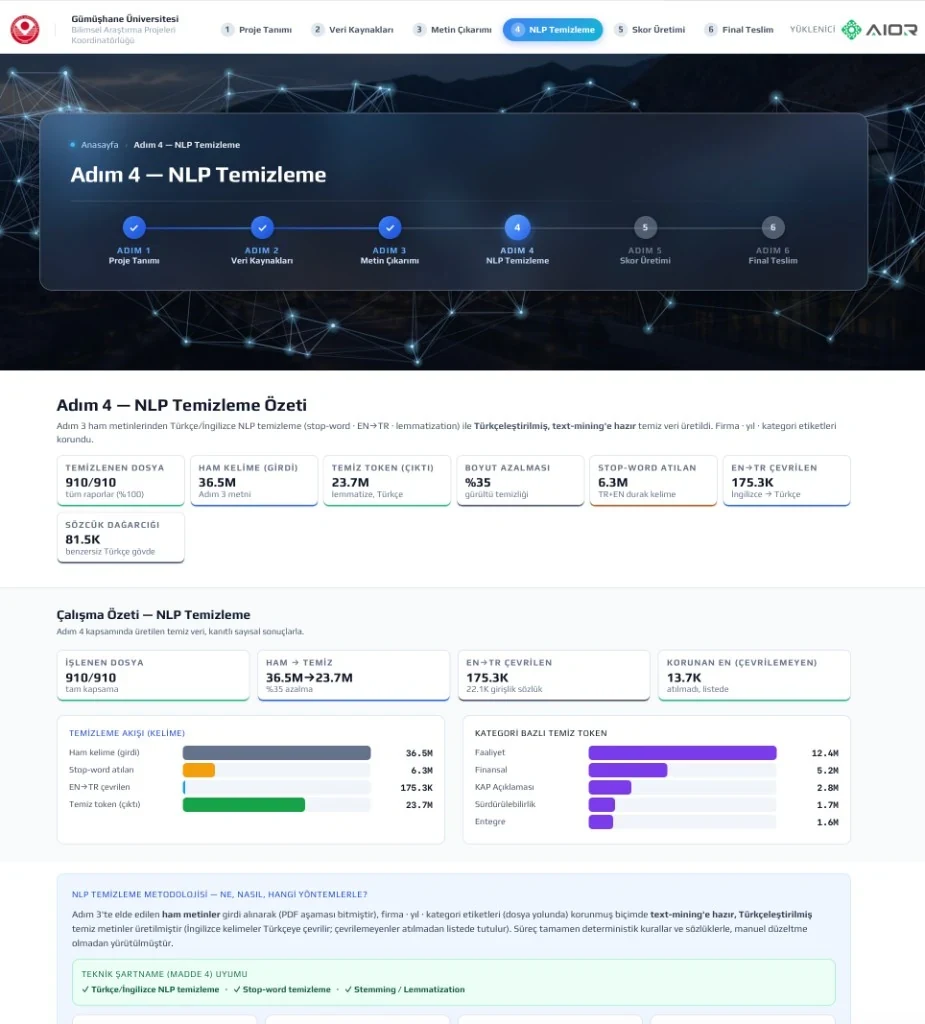Click 'Stop-word temizleme' checklist item
The image size is (925, 1024).
pos(282,989)
